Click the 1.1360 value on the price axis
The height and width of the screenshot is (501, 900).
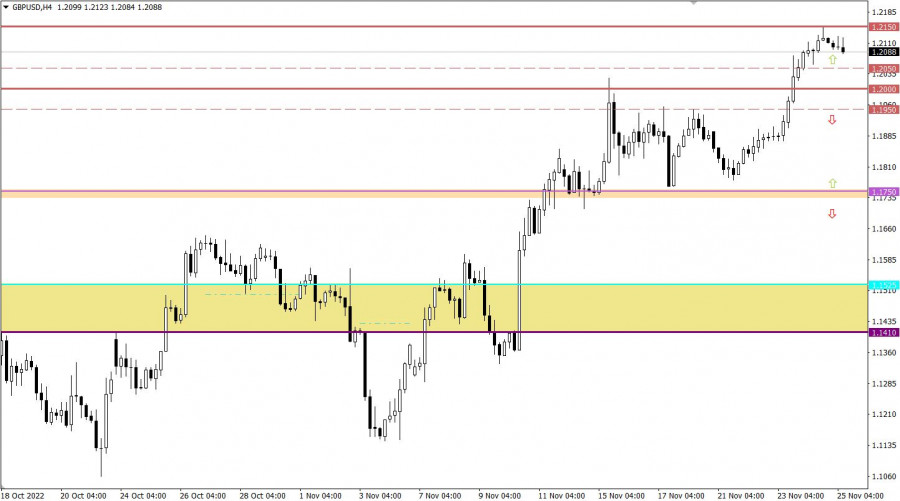click(884, 352)
